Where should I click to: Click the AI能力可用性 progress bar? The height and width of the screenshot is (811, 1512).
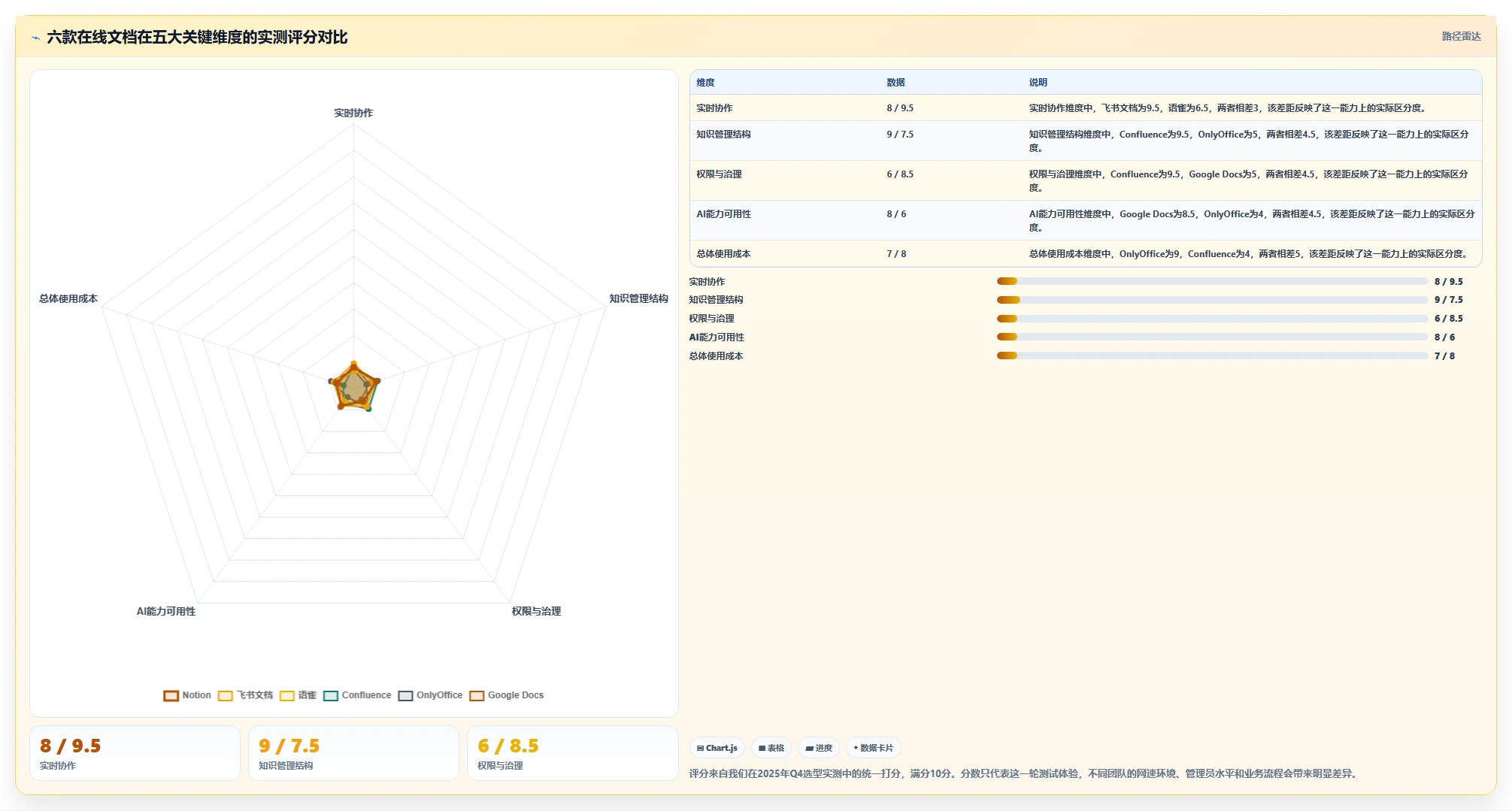(1212, 337)
